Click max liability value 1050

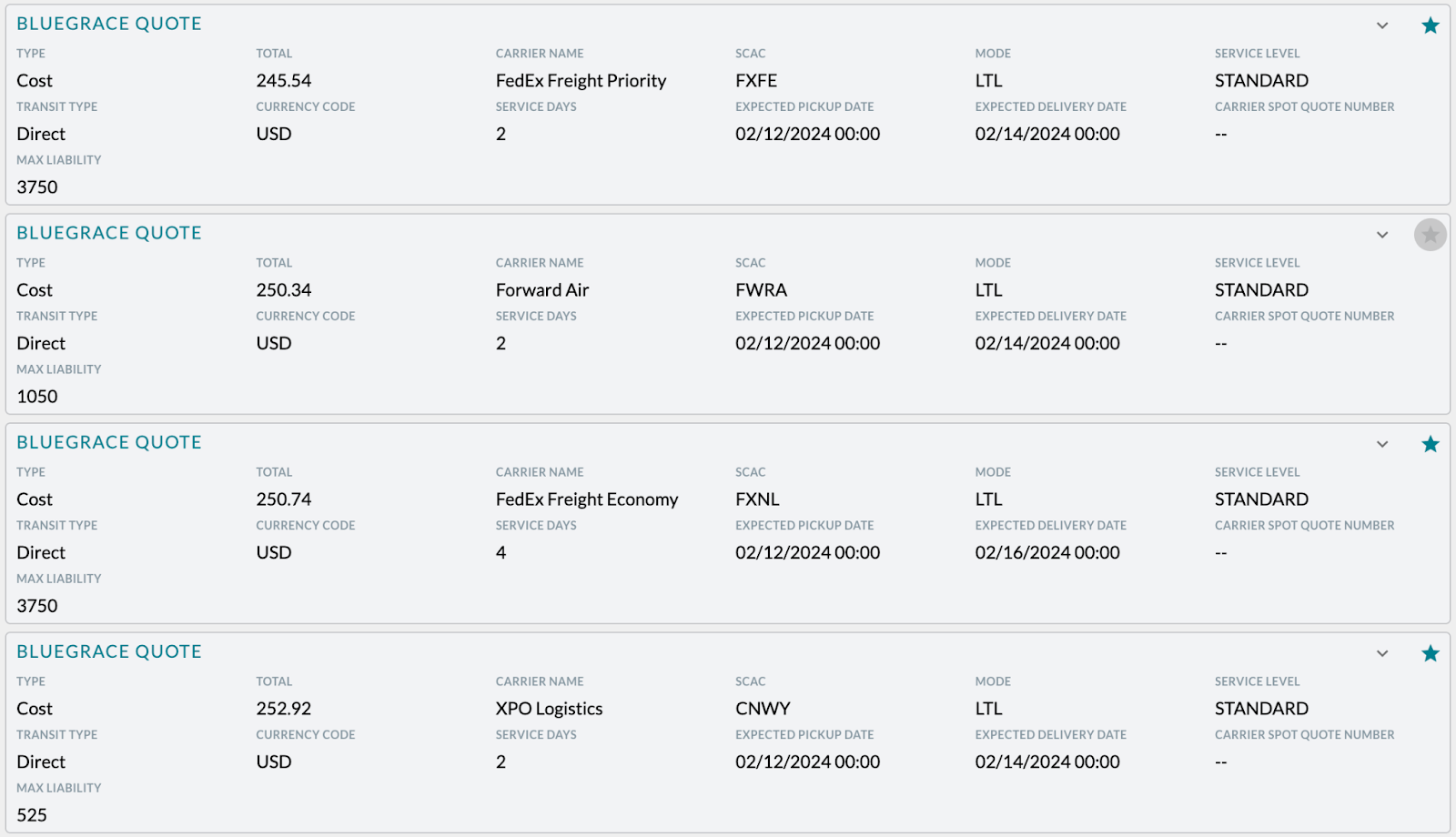(37, 397)
